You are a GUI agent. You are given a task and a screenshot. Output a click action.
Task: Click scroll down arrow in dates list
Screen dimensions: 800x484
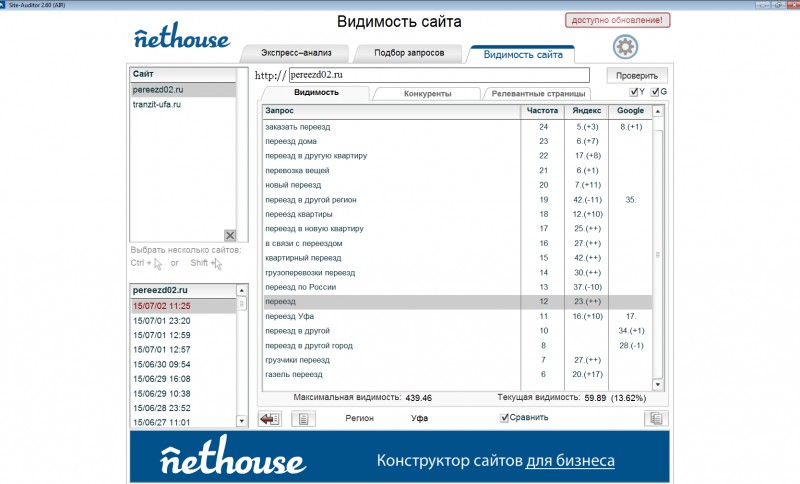(x=242, y=421)
